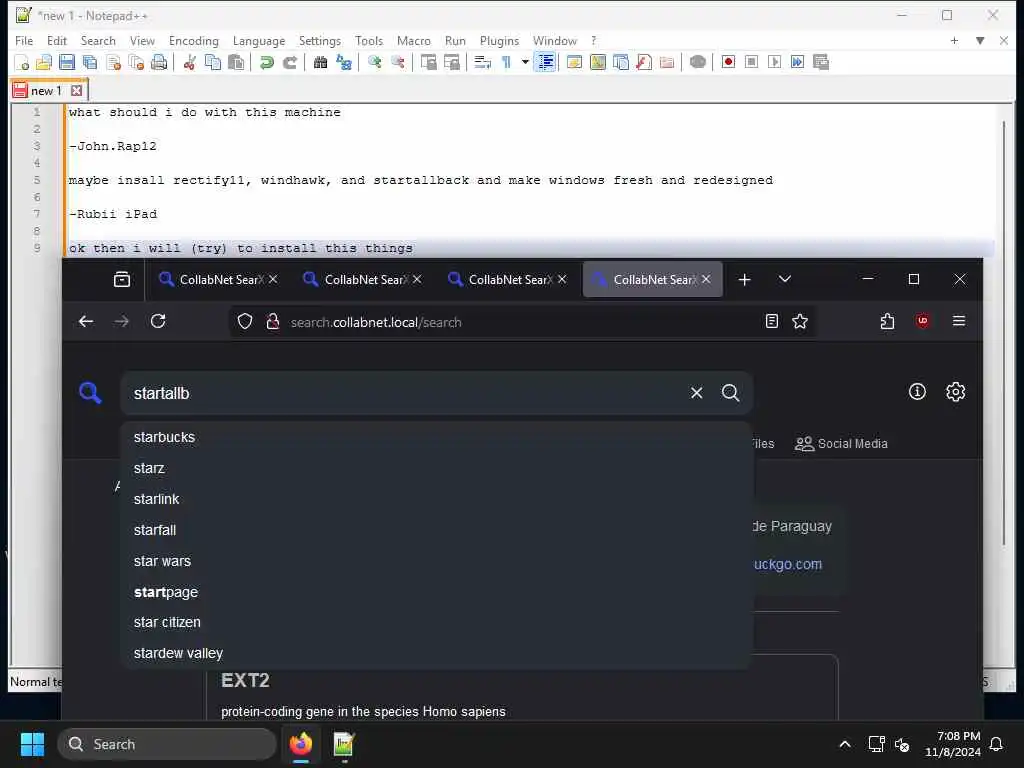The width and height of the screenshot is (1024, 768).
Task: Toggle word wrap in Notepad++ toolbar
Action: coord(483,63)
